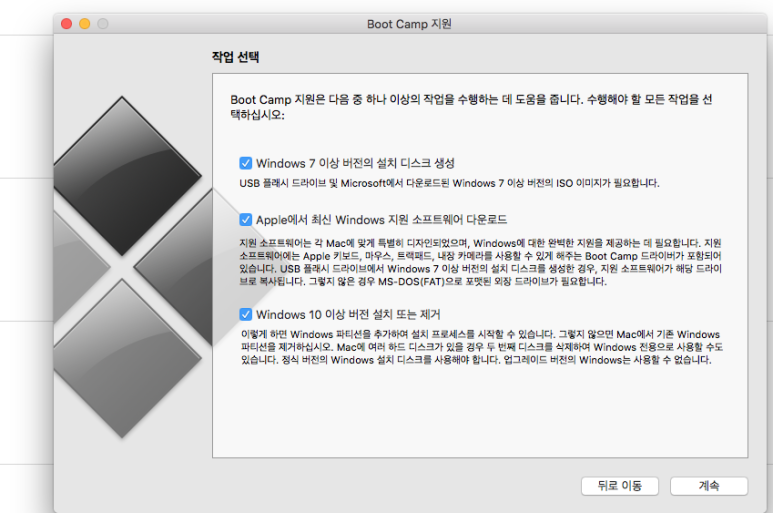Click the bottom diamond of Boot Camp logo
The height and width of the screenshot is (513, 773).
tap(123, 358)
